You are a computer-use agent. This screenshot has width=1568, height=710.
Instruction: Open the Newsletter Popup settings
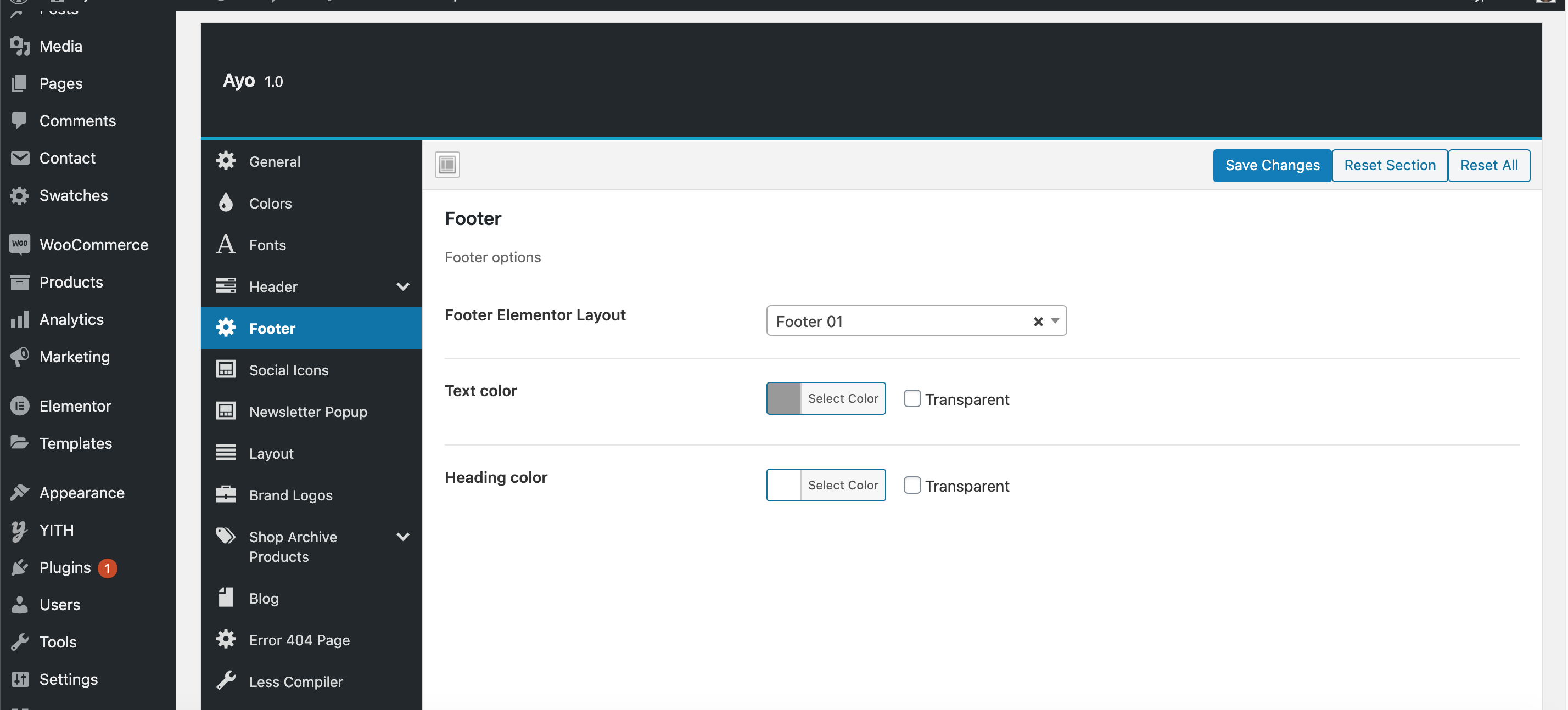click(308, 412)
